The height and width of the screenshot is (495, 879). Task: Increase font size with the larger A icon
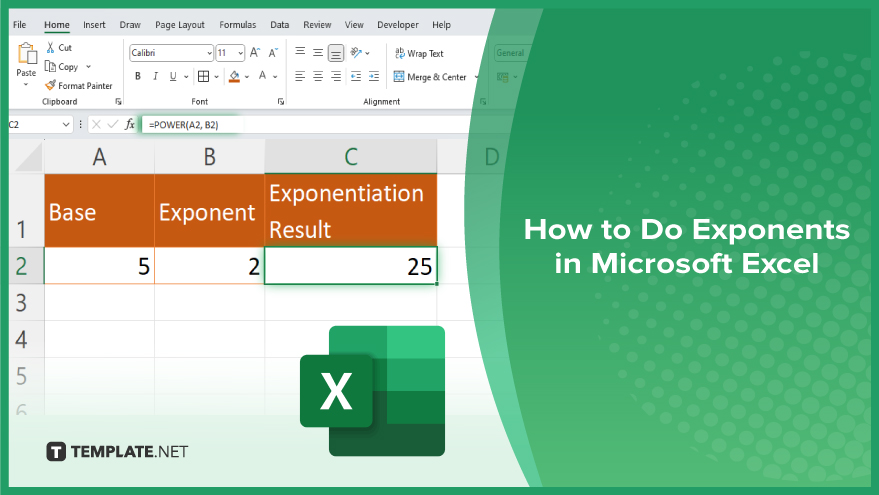255,53
